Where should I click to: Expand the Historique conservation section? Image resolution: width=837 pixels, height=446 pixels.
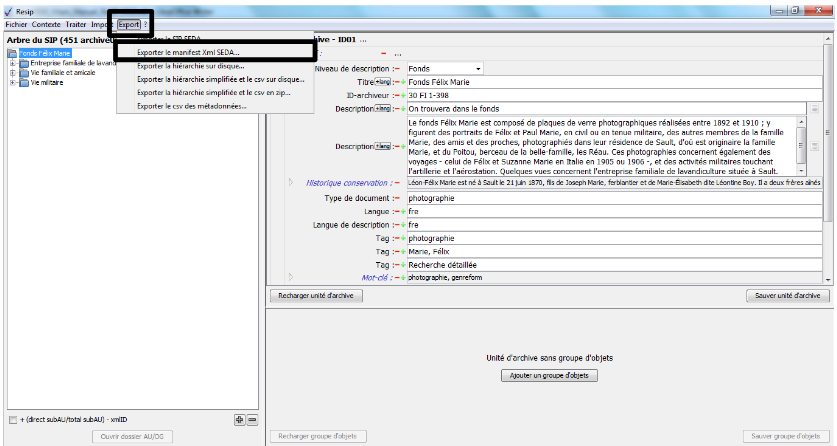click(291, 183)
